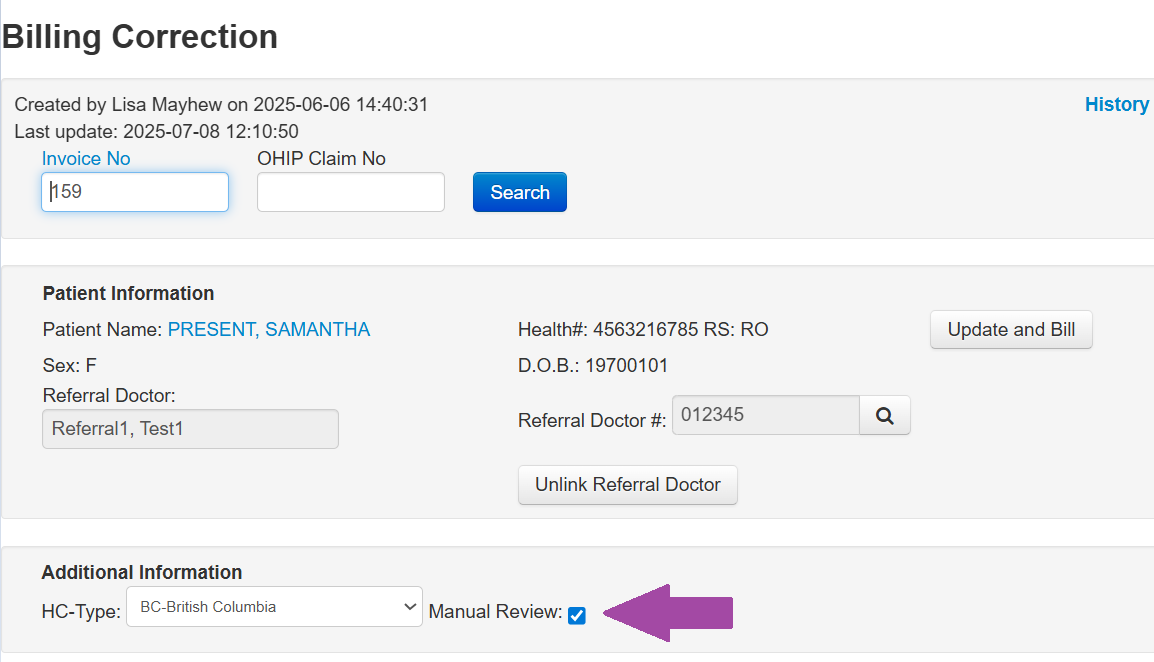Click the Unlink Referral Doctor button
Viewport: 1154px width, 662px height.
pyautogui.click(x=627, y=484)
